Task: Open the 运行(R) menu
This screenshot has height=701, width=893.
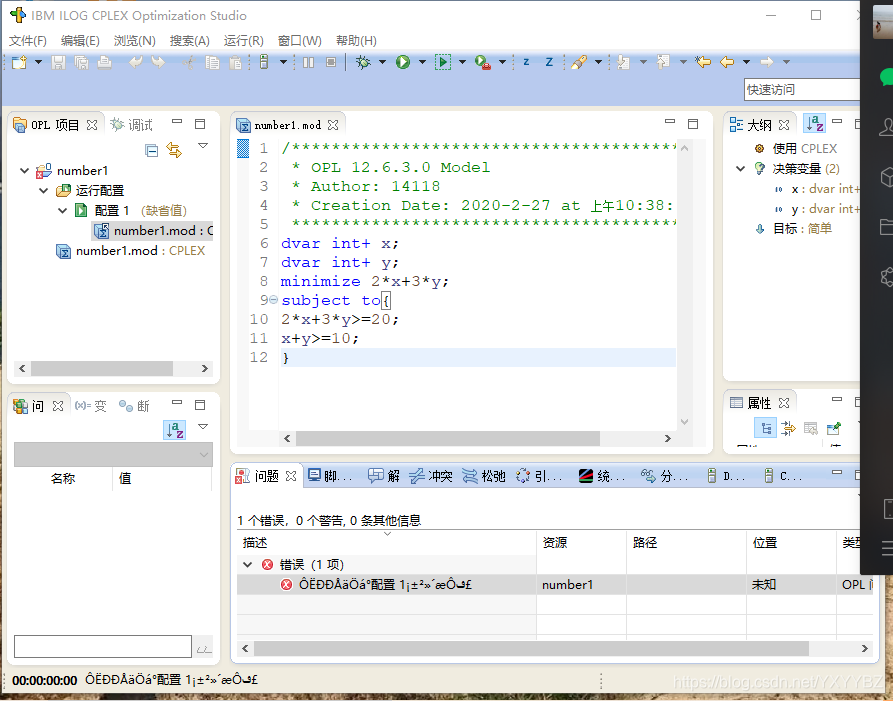Action: [x=244, y=41]
